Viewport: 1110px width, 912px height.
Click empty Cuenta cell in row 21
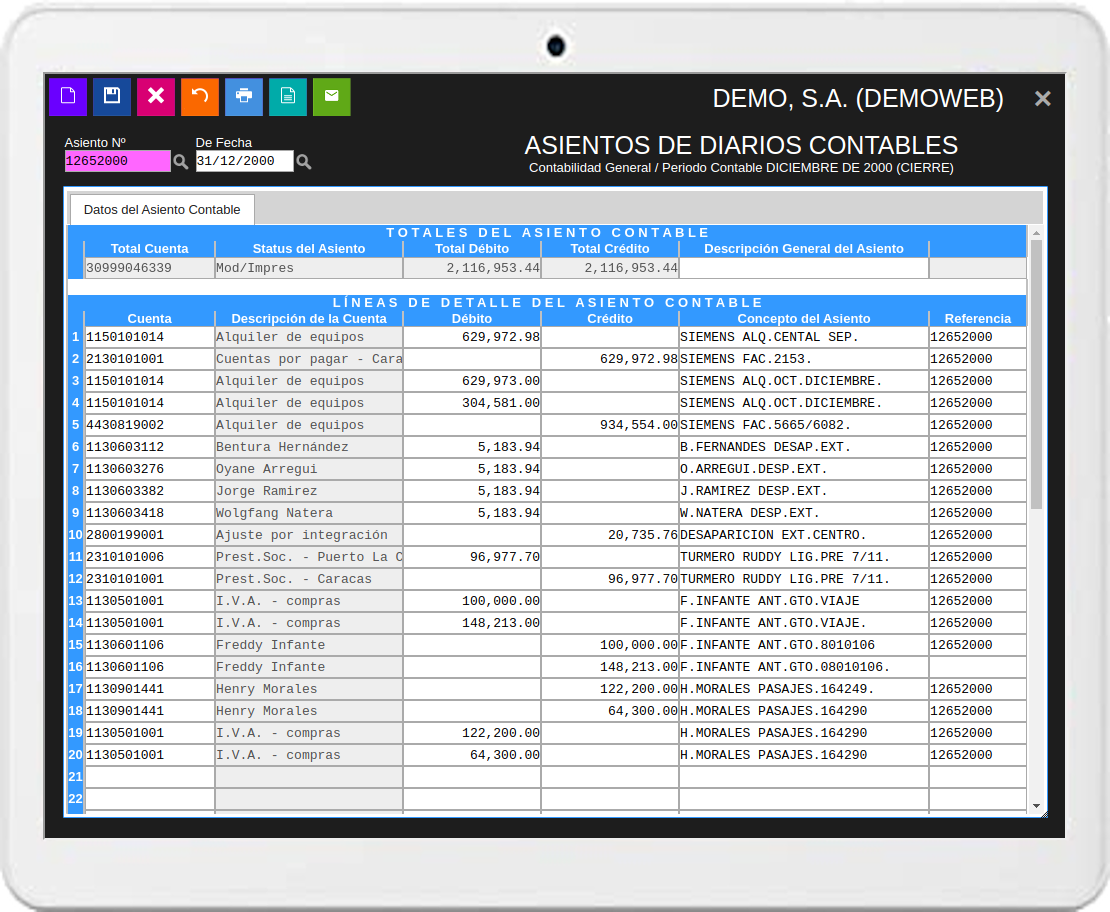click(149, 776)
